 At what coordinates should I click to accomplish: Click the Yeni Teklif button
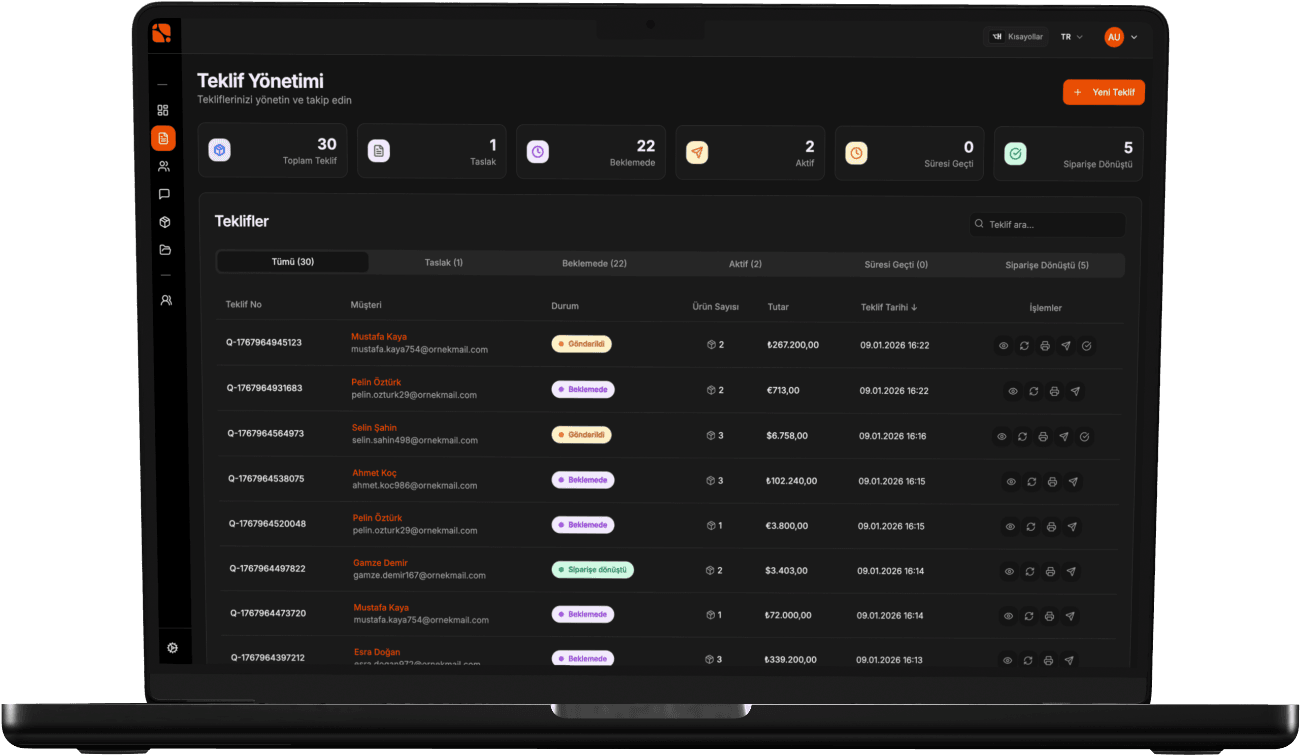click(x=1103, y=92)
